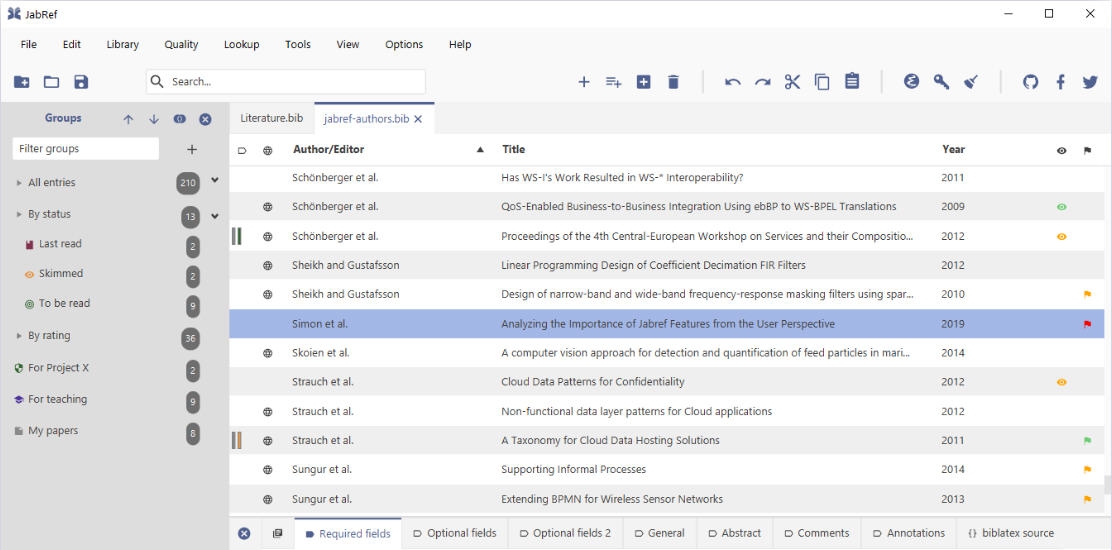Switch to the Literature.bib tab
The image size is (1112, 550).
[272, 118]
